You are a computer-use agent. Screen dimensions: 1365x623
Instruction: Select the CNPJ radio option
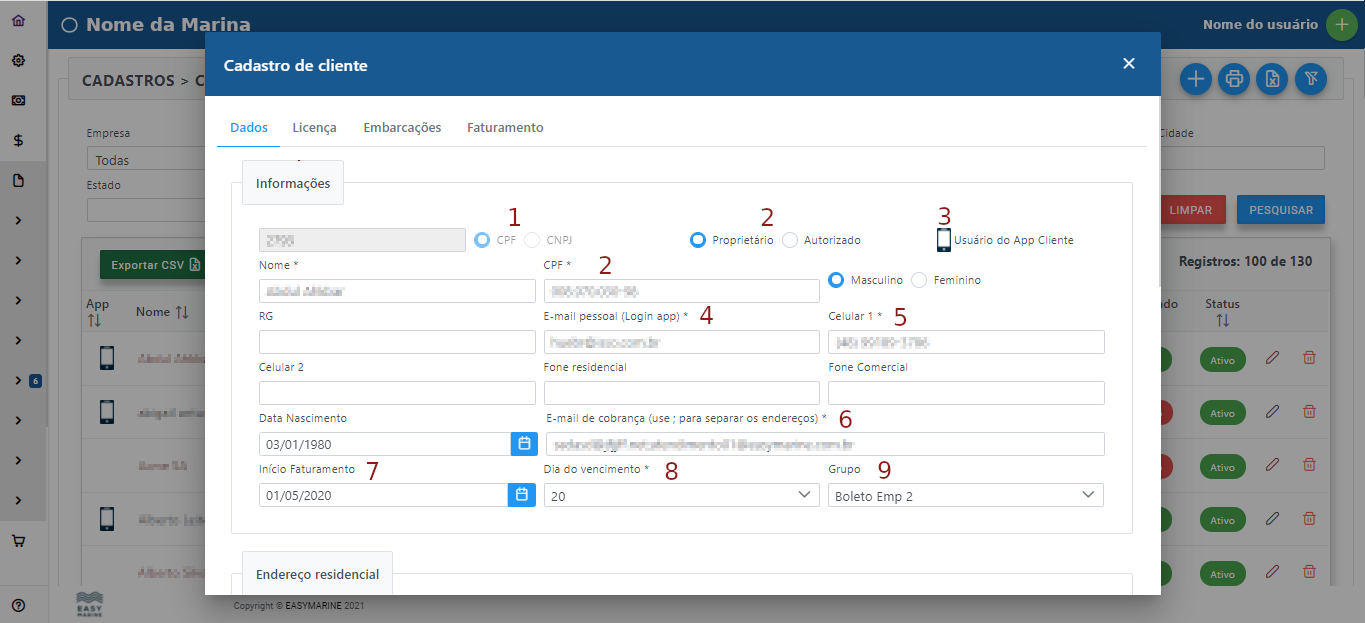pos(532,240)
